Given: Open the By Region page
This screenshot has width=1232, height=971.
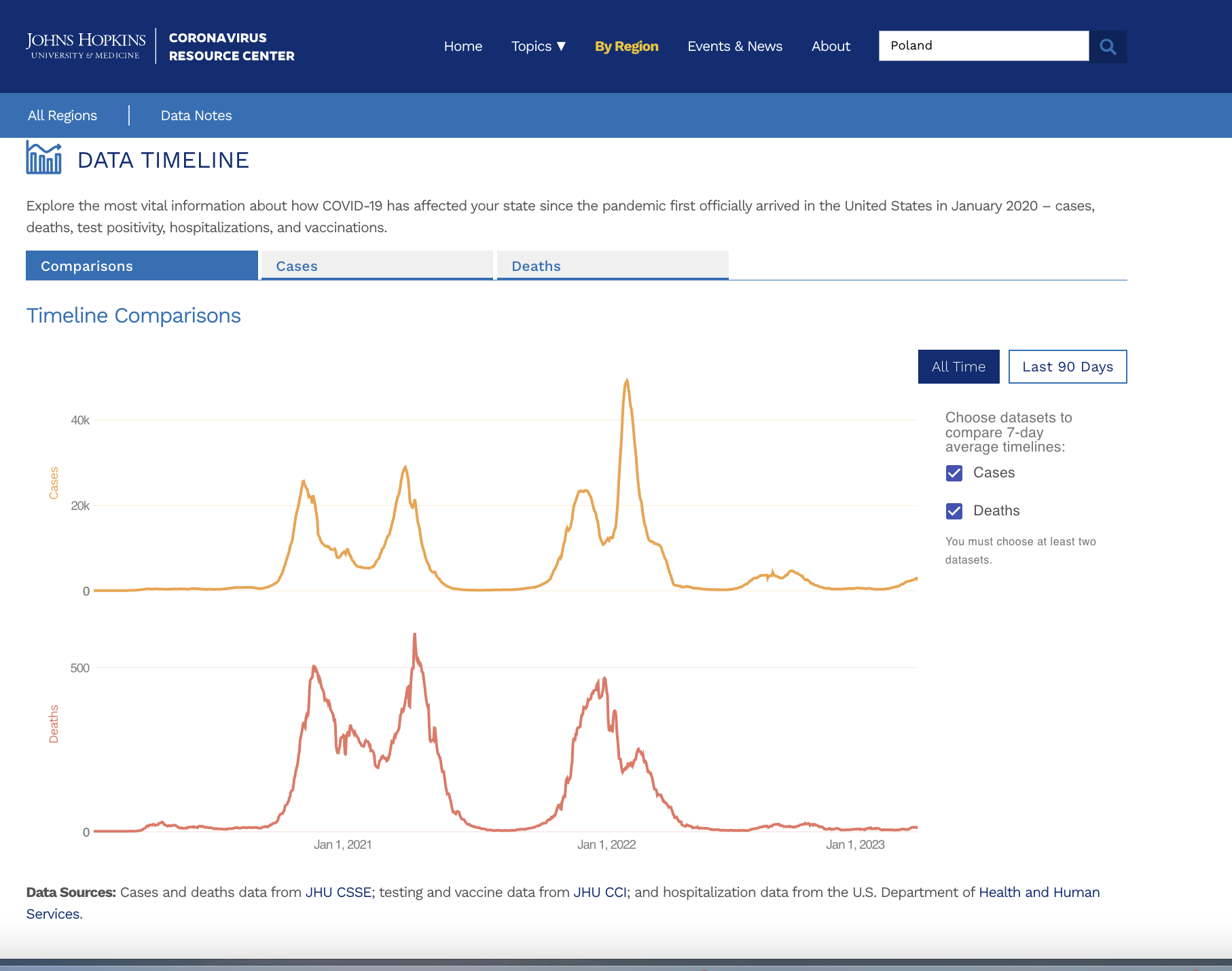Looking at the screenshot, I should click(626, 46).
